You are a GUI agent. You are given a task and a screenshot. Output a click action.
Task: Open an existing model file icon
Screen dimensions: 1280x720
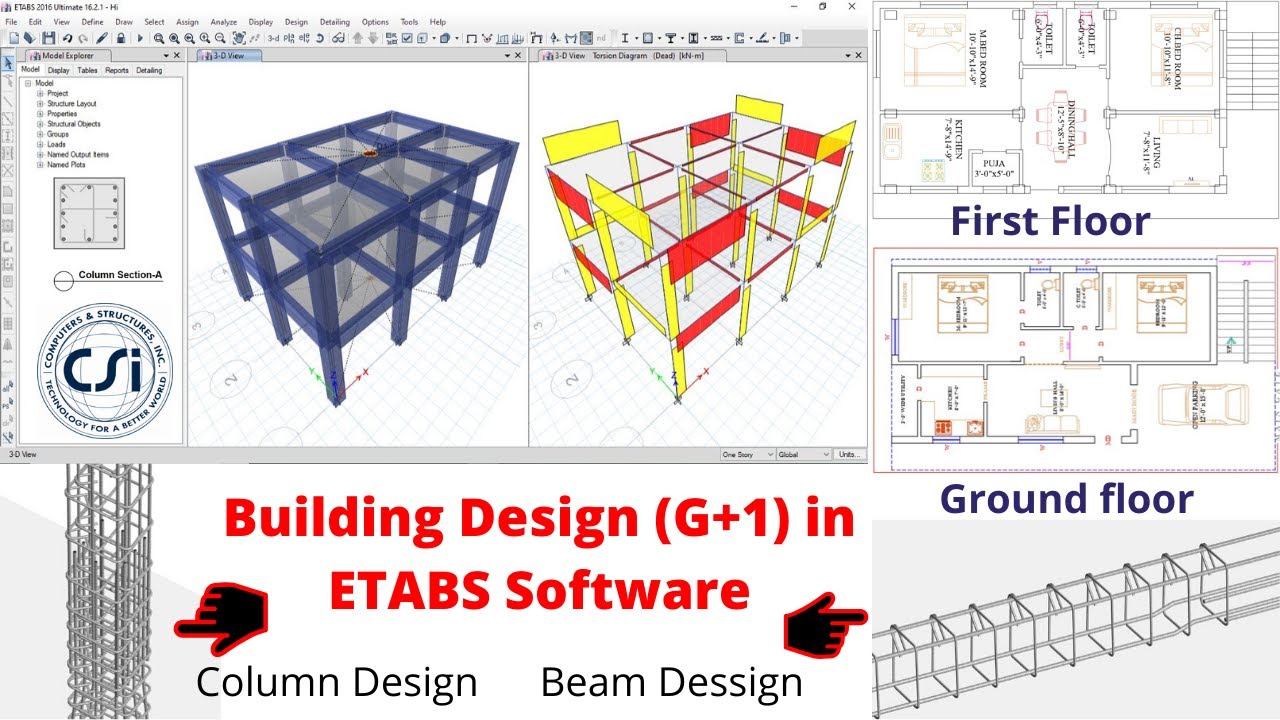click(30, 38)
